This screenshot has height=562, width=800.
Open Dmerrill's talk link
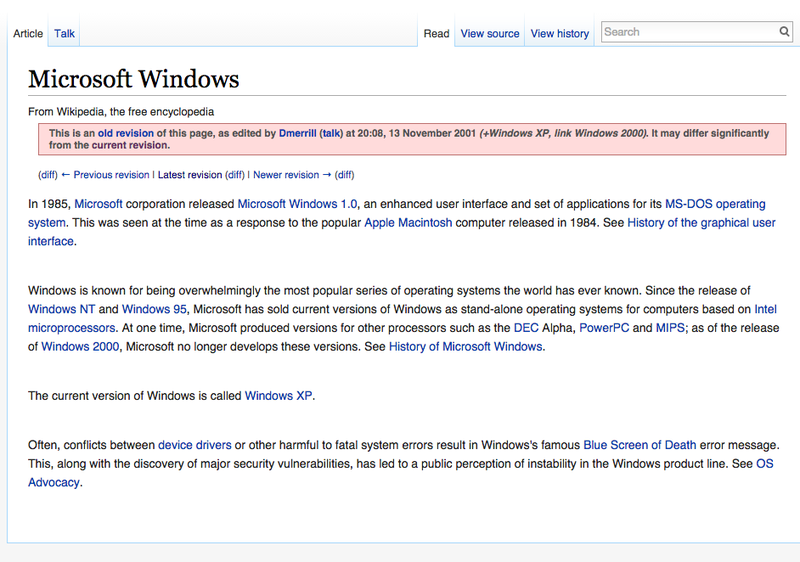point(331,133)
